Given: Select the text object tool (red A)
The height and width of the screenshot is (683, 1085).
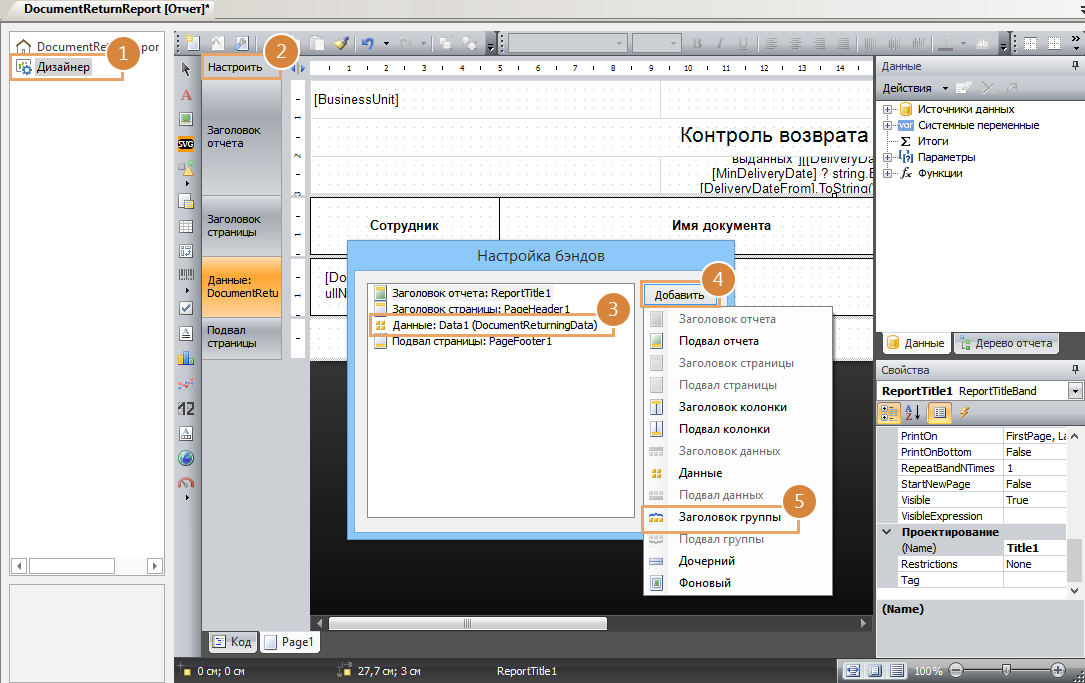Looking at the screenshot, I should coord(186,95).
